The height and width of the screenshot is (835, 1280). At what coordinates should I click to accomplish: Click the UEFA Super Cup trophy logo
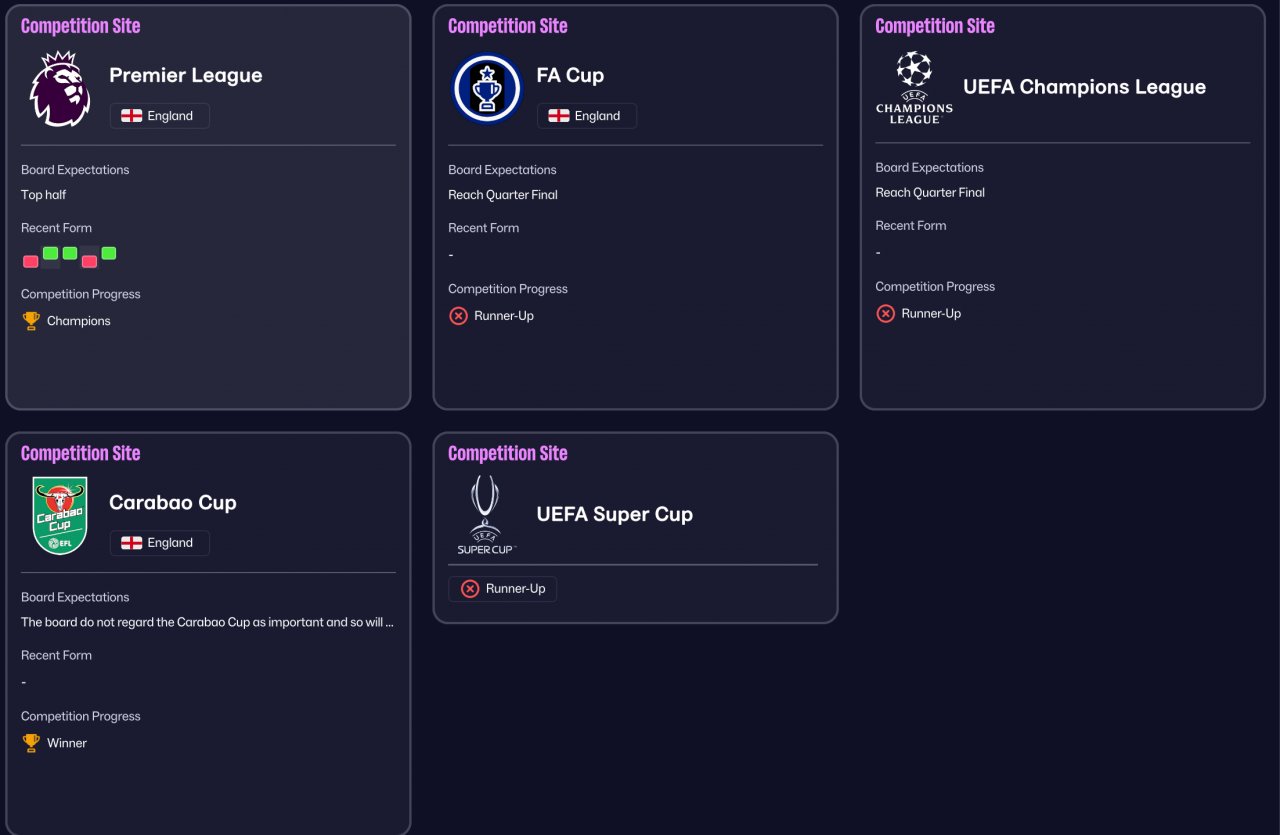[x=486, y=514]
